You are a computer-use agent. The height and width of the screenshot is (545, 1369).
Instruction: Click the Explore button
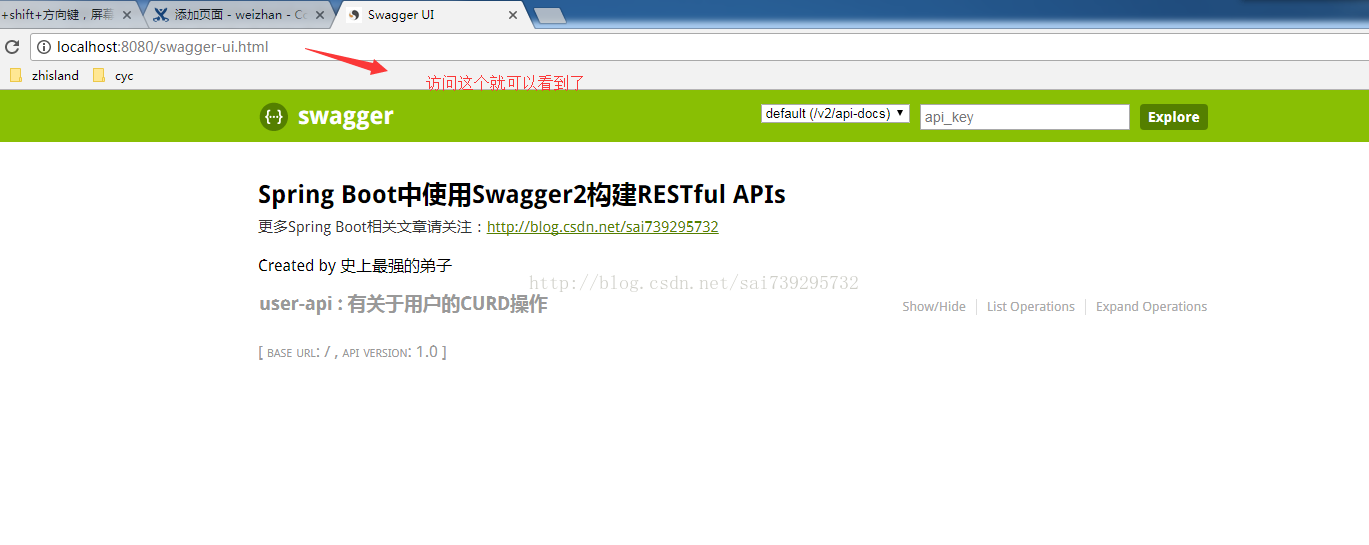point(1174,117)
